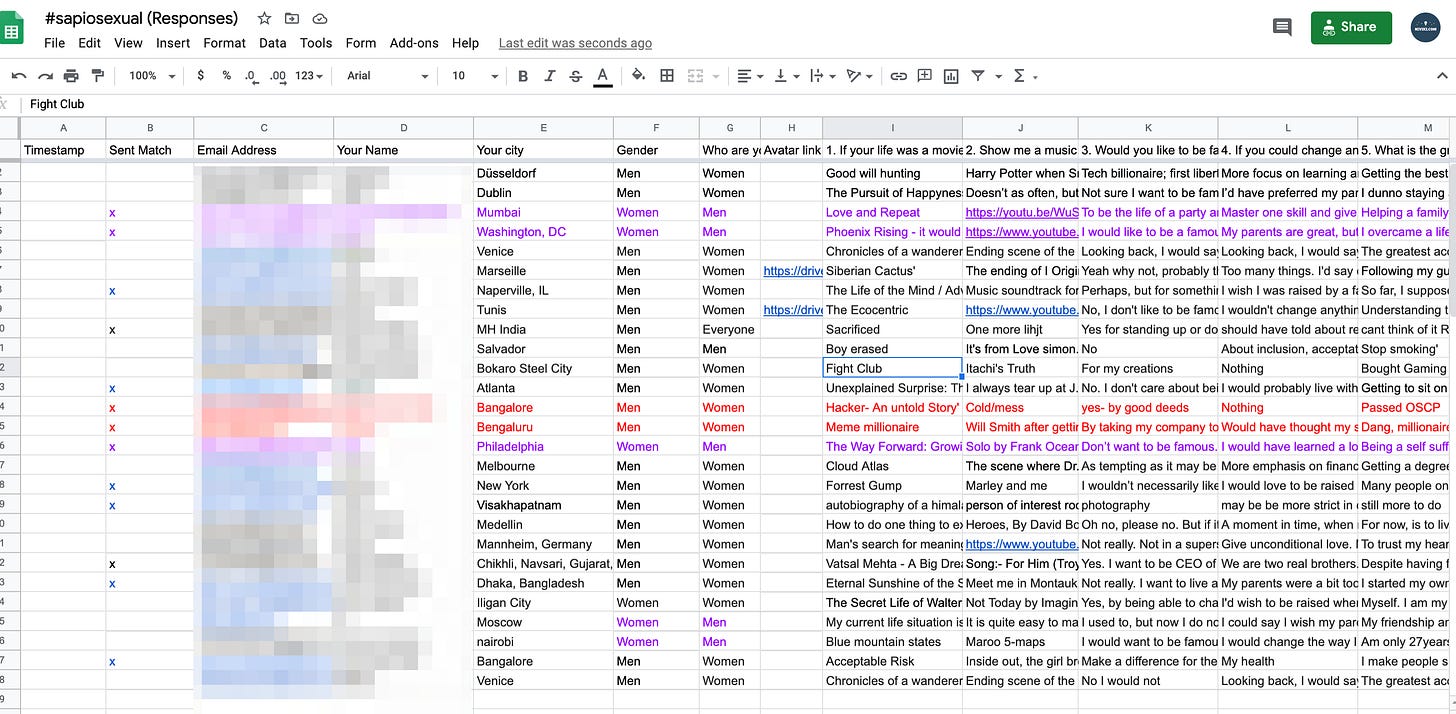The height and width of the screenshot is (714, 1456).
Task: Collapse the toolbar with the chevron
Action: point(1443,75)
